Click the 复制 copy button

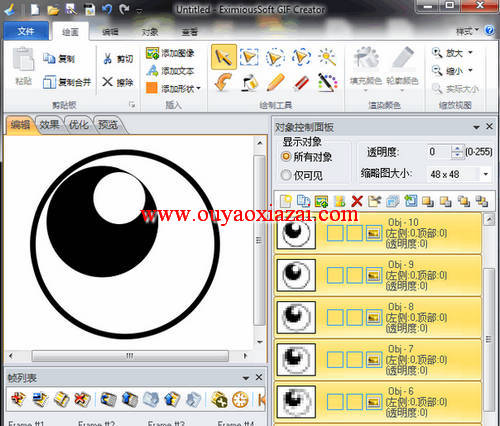[x=59, y=59]
